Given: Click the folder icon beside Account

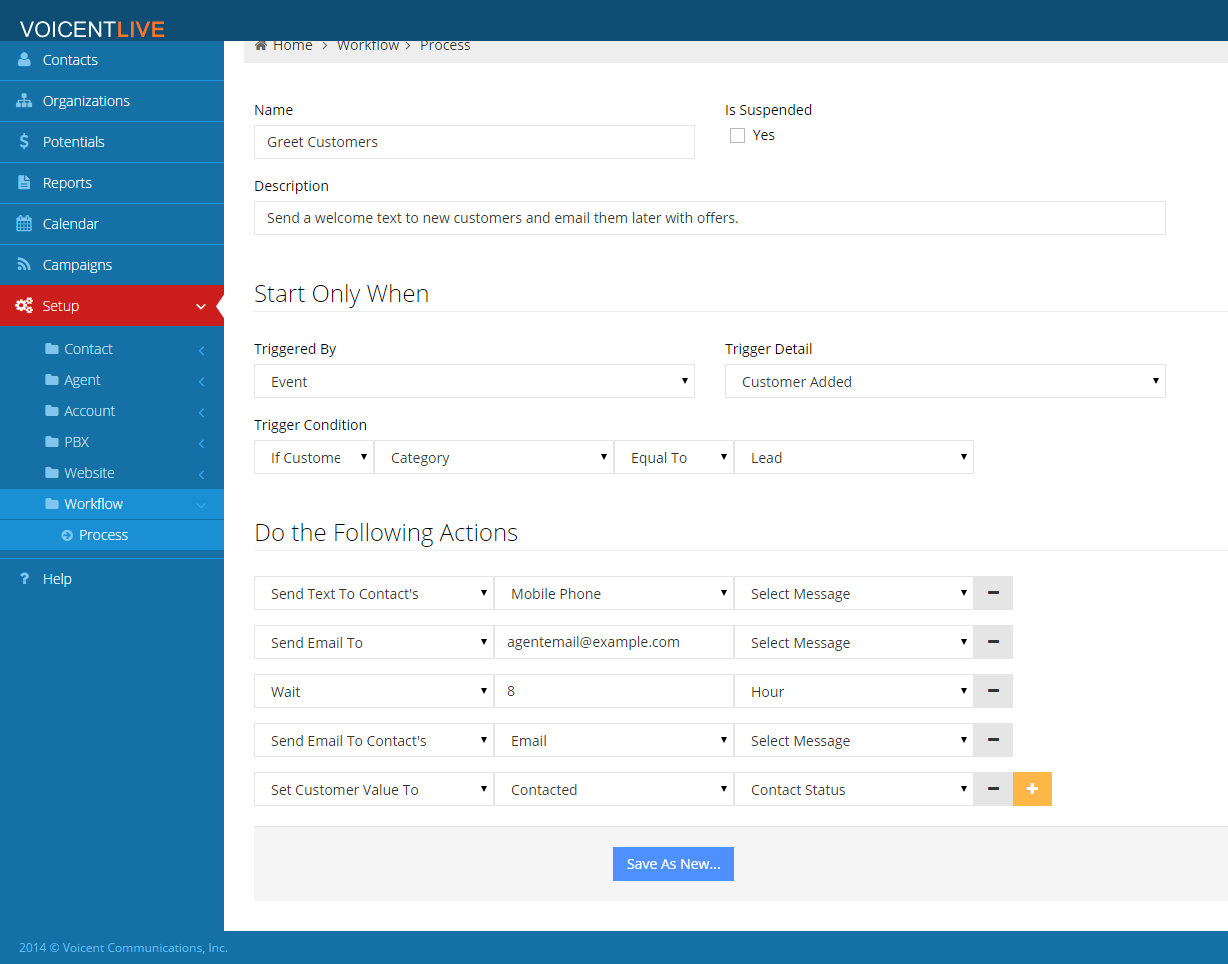Looking at the screenshot, I should (52, 411).
